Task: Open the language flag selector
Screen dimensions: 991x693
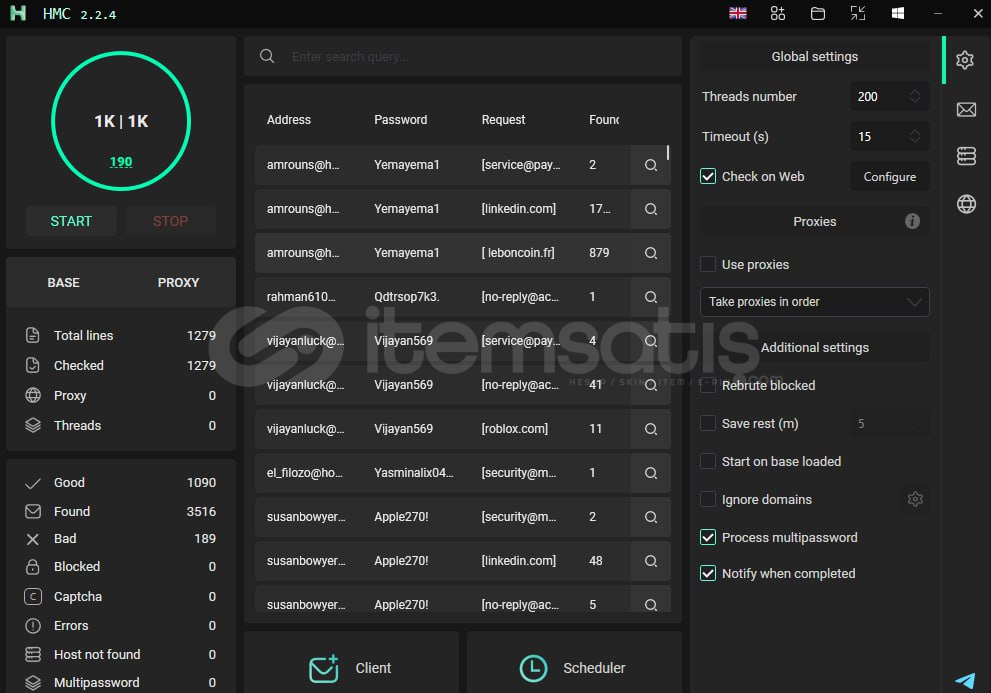Action: [x=738, y=13]
